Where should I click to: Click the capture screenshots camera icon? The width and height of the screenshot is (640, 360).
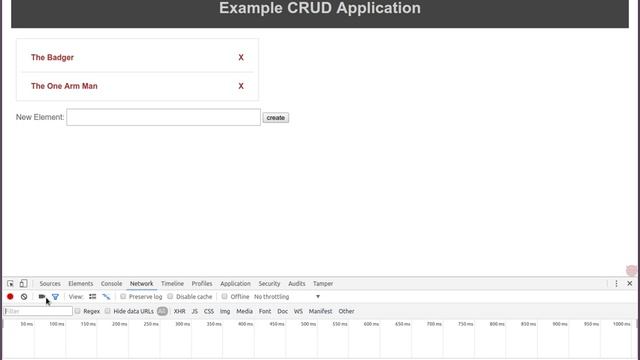pyautogui.click(x=42, y=297)
